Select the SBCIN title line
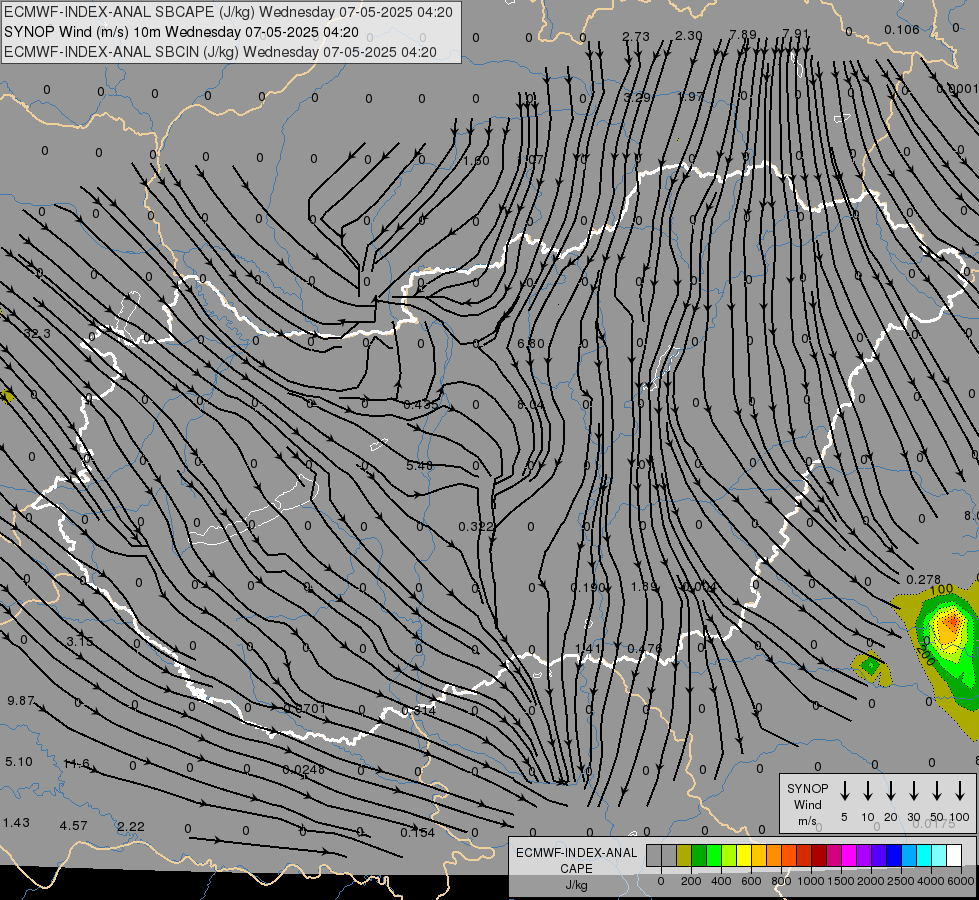The width and height of the screenshot is (979, 900). (220, 52)
